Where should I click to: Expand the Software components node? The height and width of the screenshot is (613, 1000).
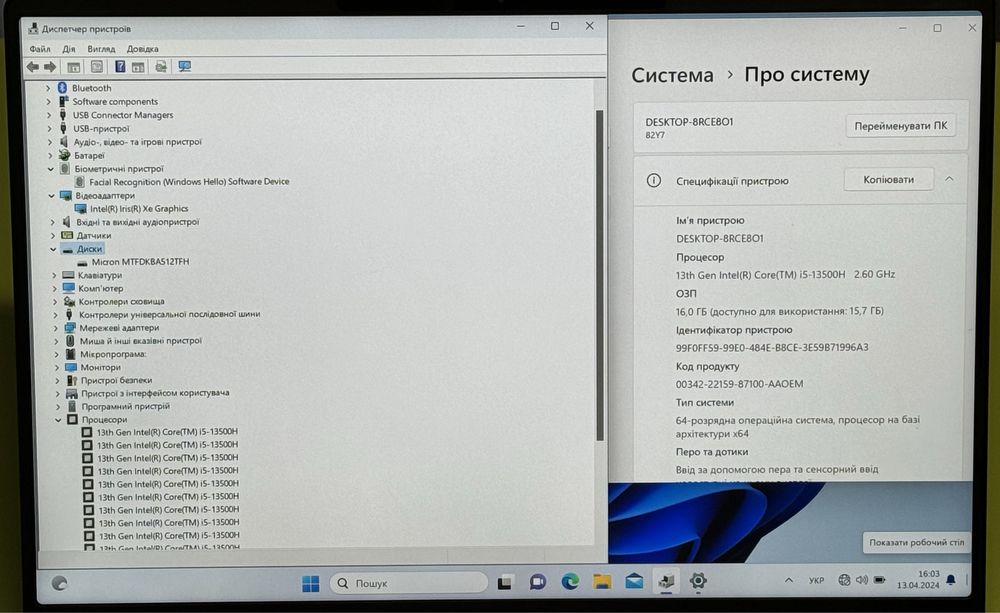(x=48, y=101)
